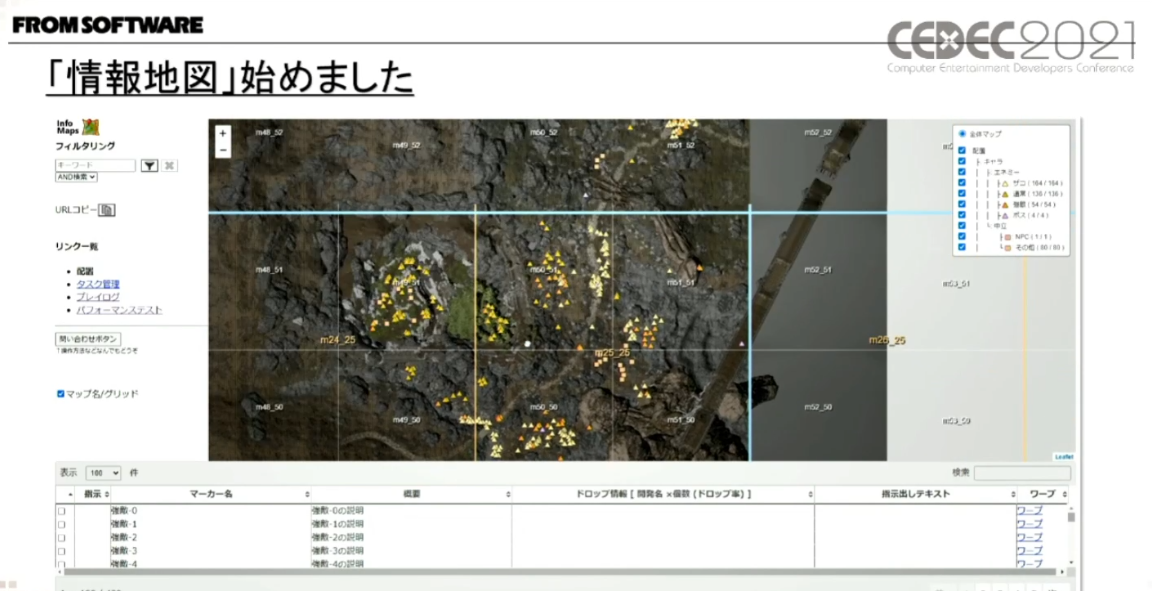Screen dimensions: 1152x591
Task: Toggle the エネミー layer checkbox
Action: (x=962, y=172)
